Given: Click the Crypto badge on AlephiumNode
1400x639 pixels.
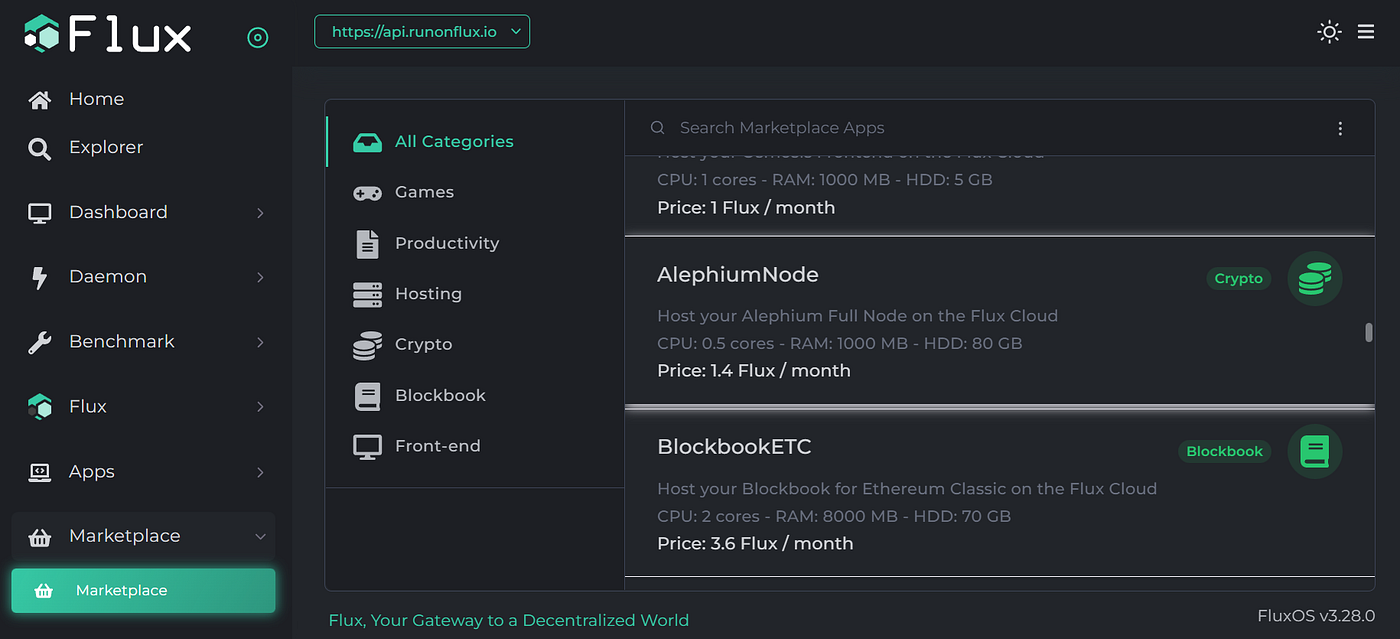Looking at the screenshot, I should coord(1238,279).
